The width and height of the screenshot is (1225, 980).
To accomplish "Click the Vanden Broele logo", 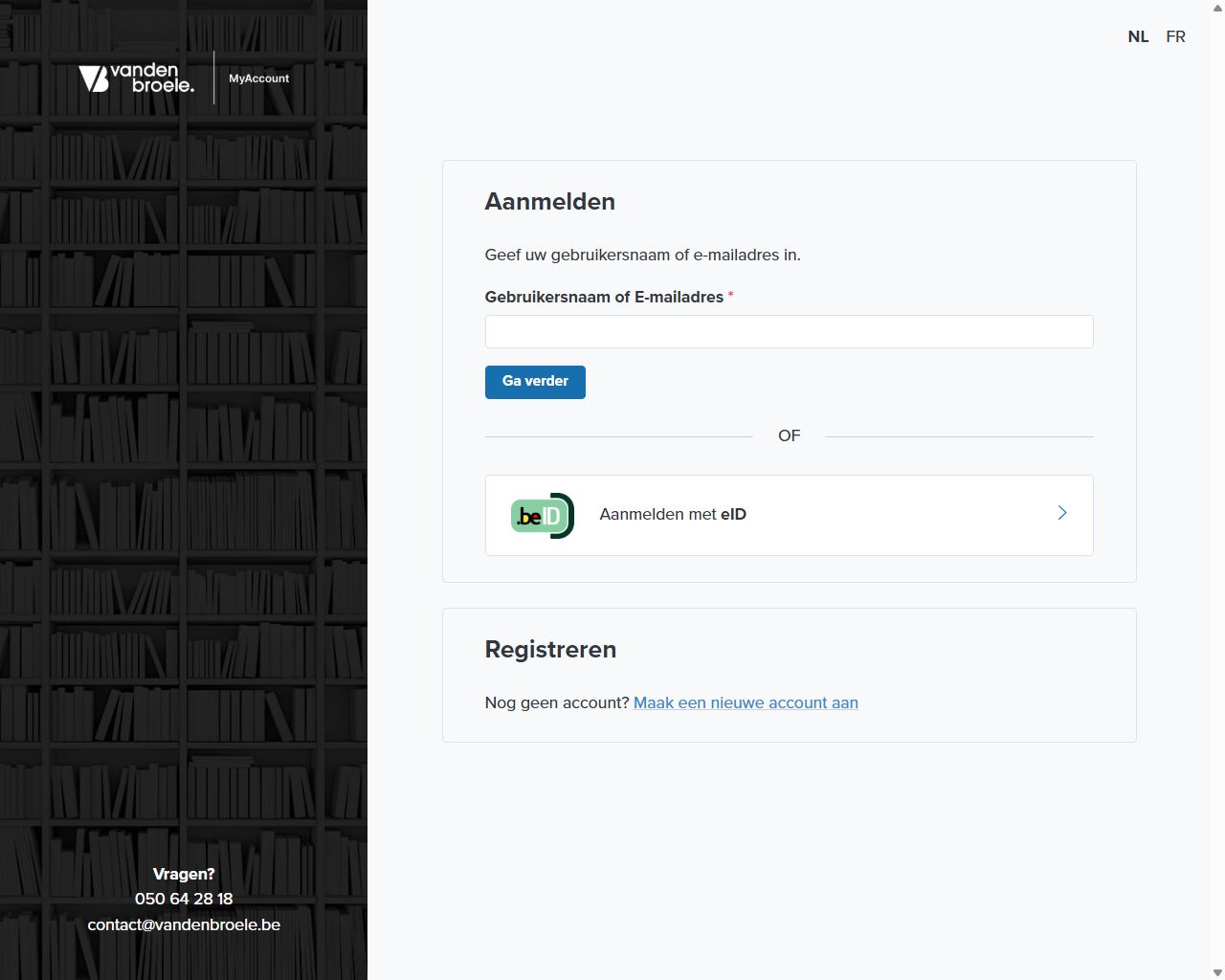I will click(137, 78).
